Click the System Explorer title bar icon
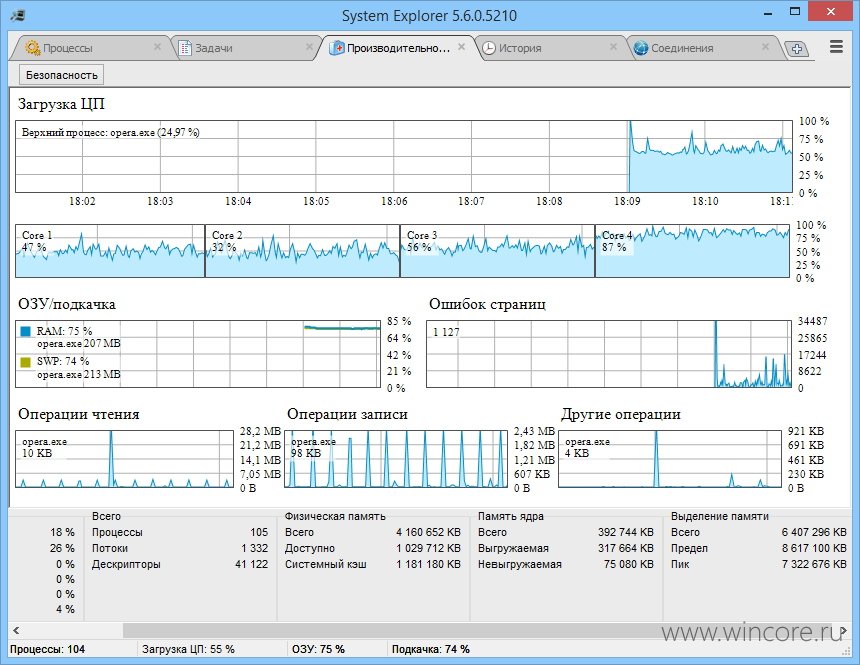860x665 pixels. (18, 14)
